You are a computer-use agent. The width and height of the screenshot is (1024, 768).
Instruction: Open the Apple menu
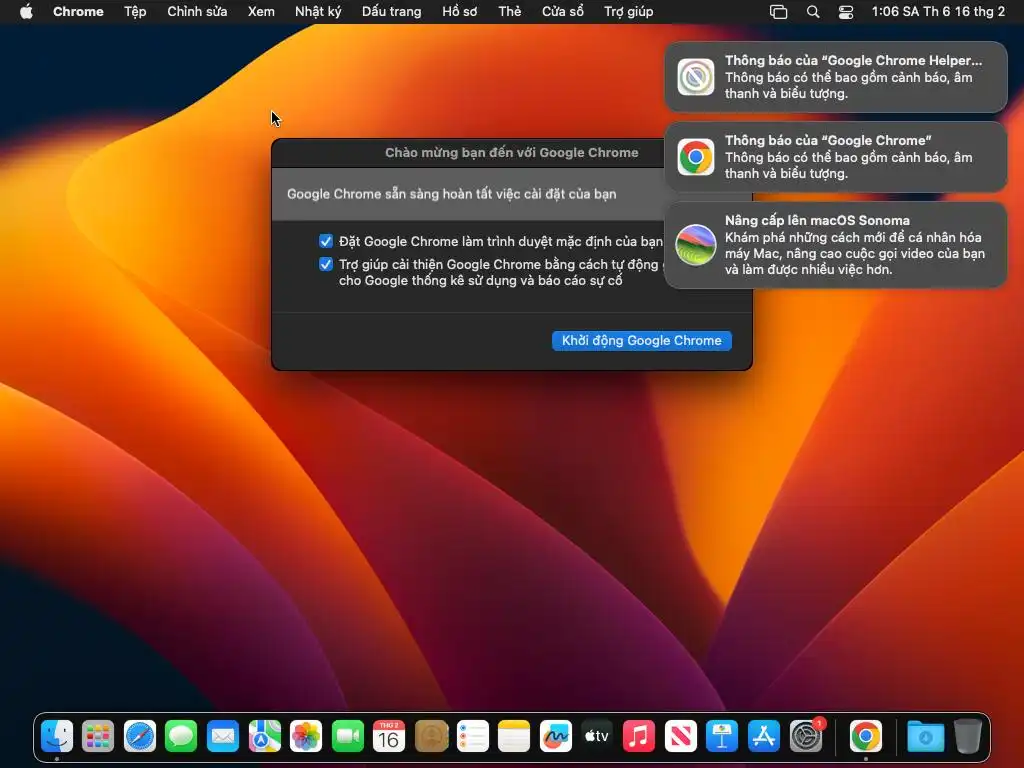click(x=26, y=12)
